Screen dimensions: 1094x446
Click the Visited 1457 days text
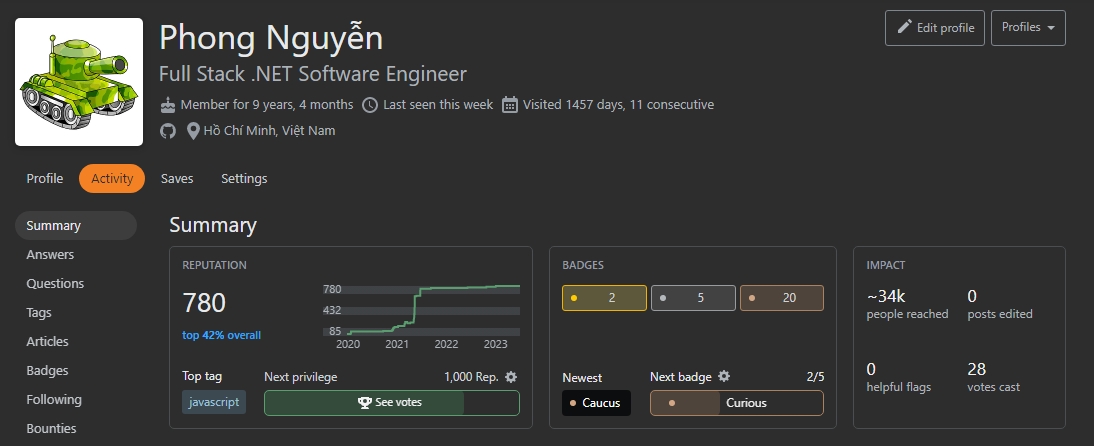[x=618, y=105]
